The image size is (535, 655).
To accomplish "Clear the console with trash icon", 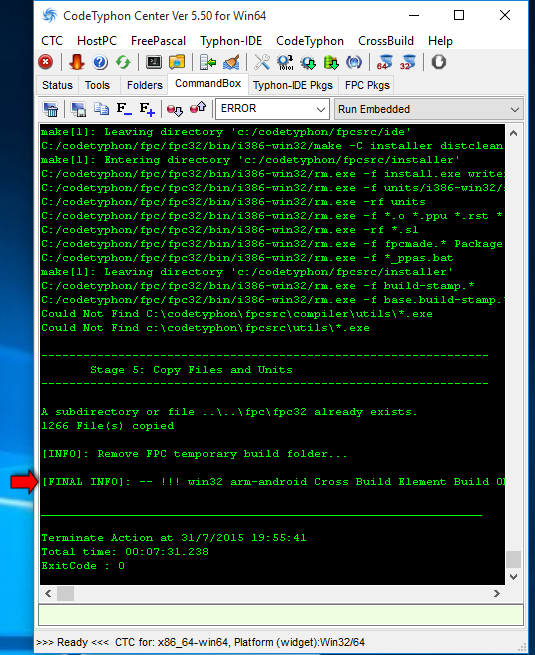I will [51, 109].
